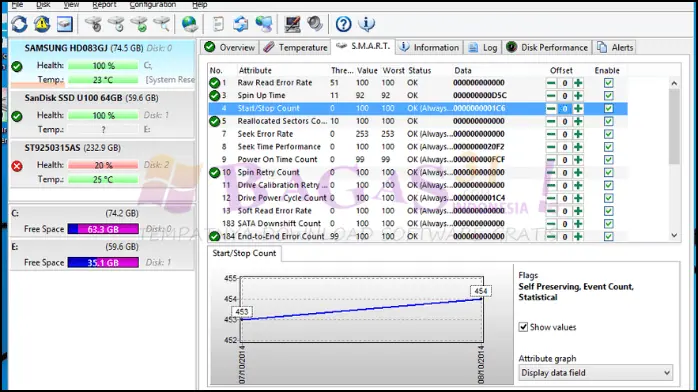Click the globe with disk toolbar icon
This screenshot has width=698, height=392.
pyautogui.click(x=190, y=24)
